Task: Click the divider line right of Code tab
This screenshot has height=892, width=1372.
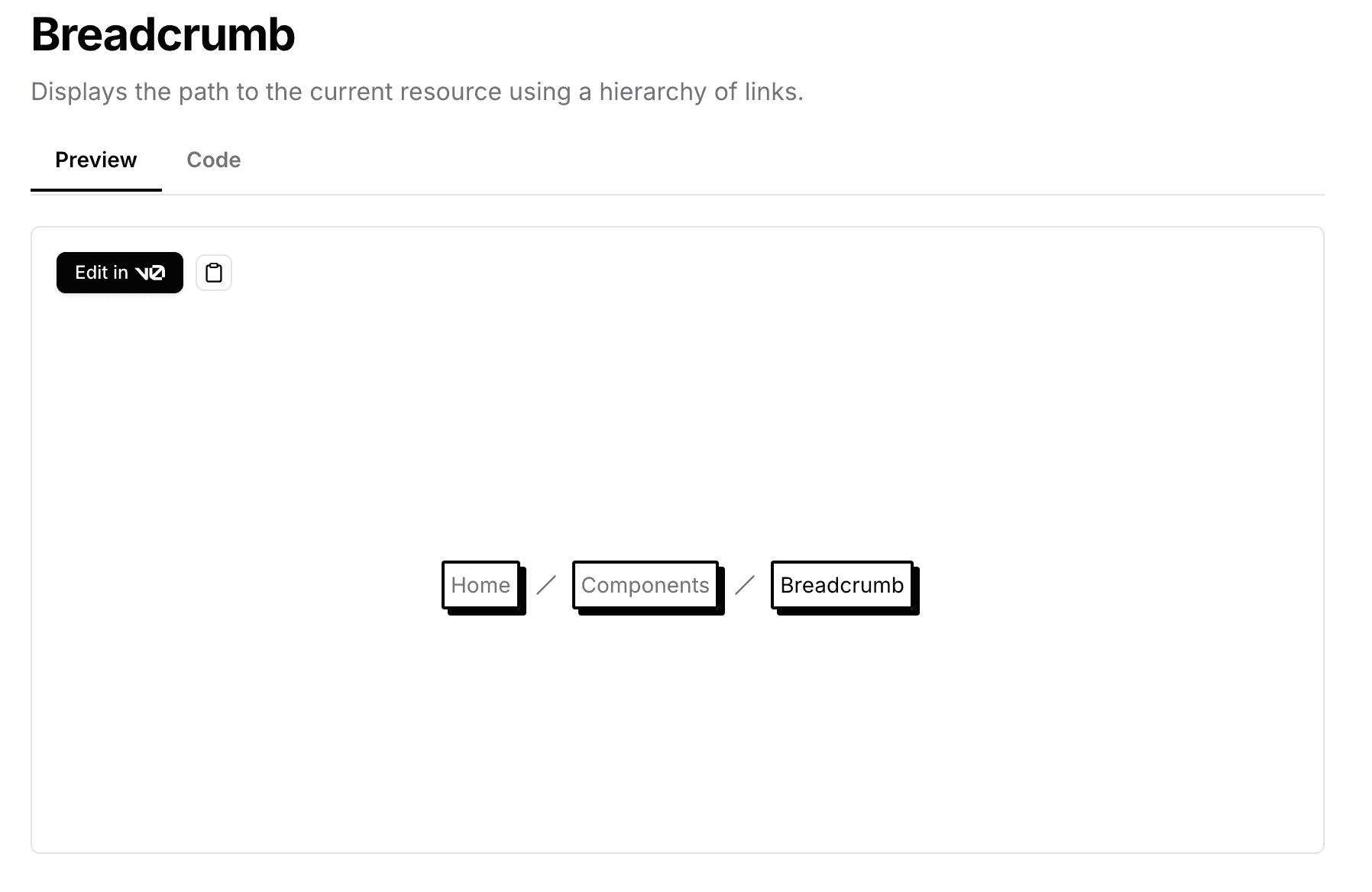Action: [x=764, y=195]
